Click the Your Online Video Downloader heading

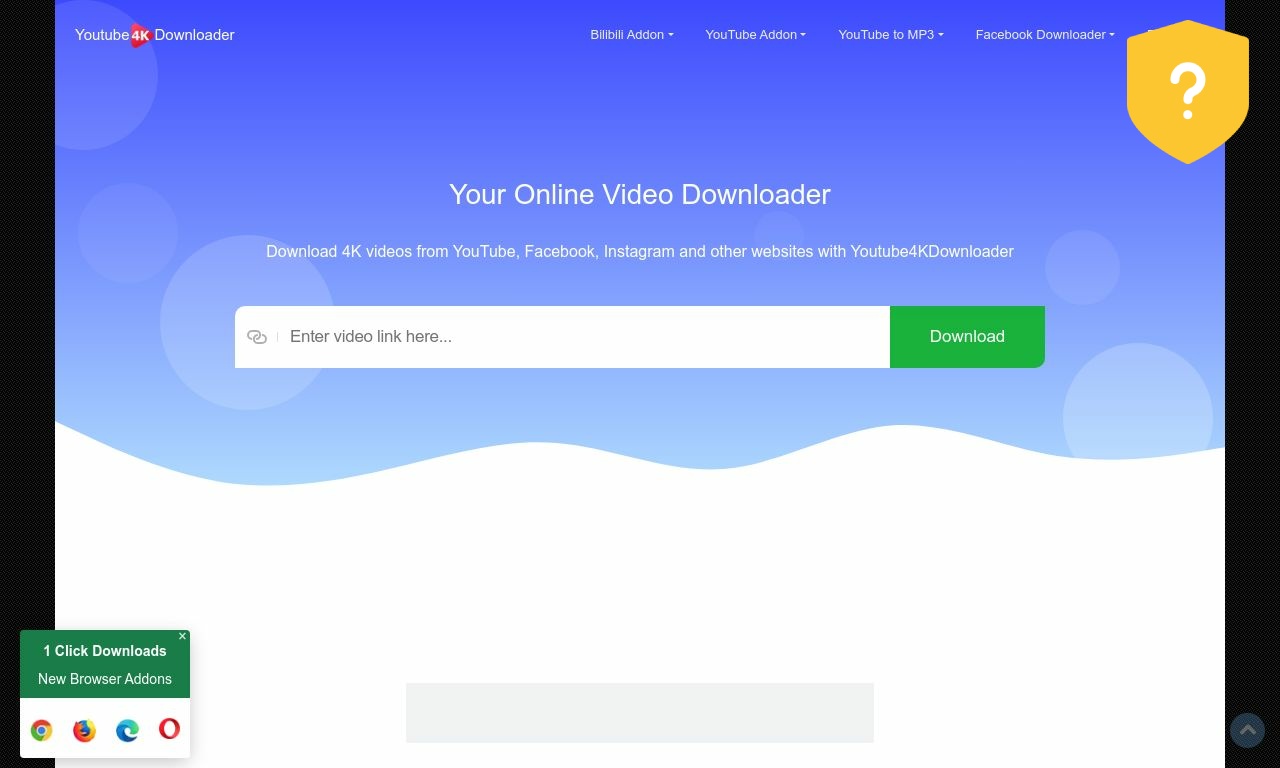(640, 194)
